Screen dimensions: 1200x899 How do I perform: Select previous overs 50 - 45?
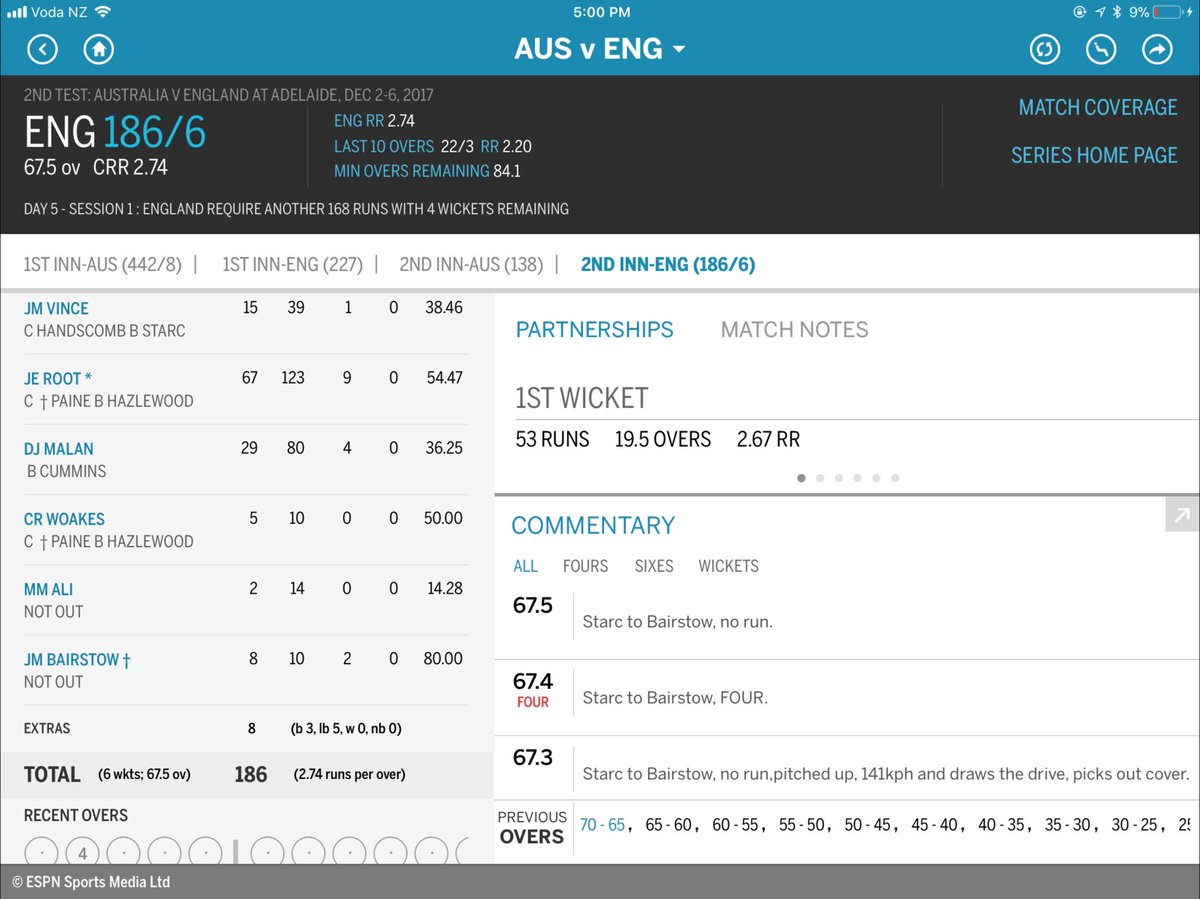(867, 825)
